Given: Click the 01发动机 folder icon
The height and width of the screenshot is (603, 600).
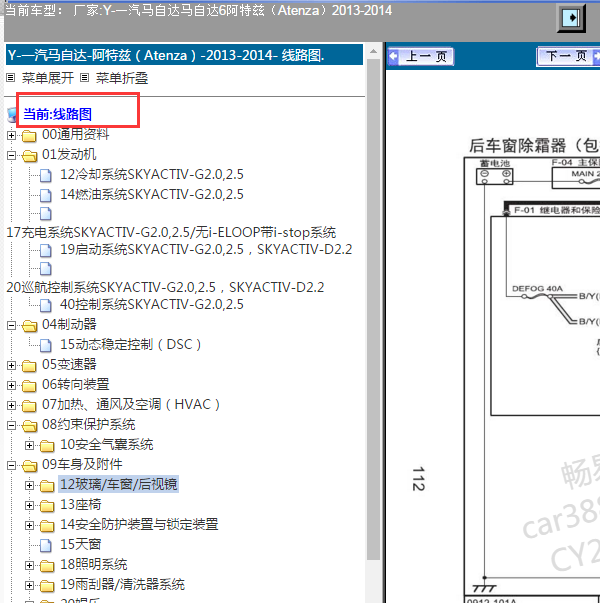Looking at the screenshot, I should pyautogui.click(x=29, y=155).
